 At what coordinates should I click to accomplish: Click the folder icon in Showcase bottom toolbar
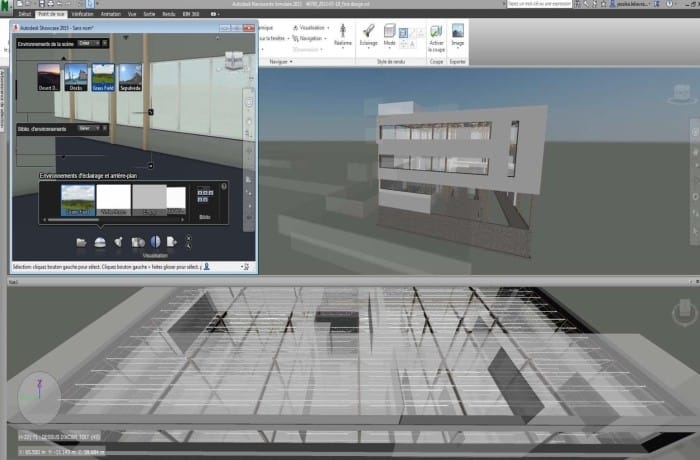tap(81, 243)
